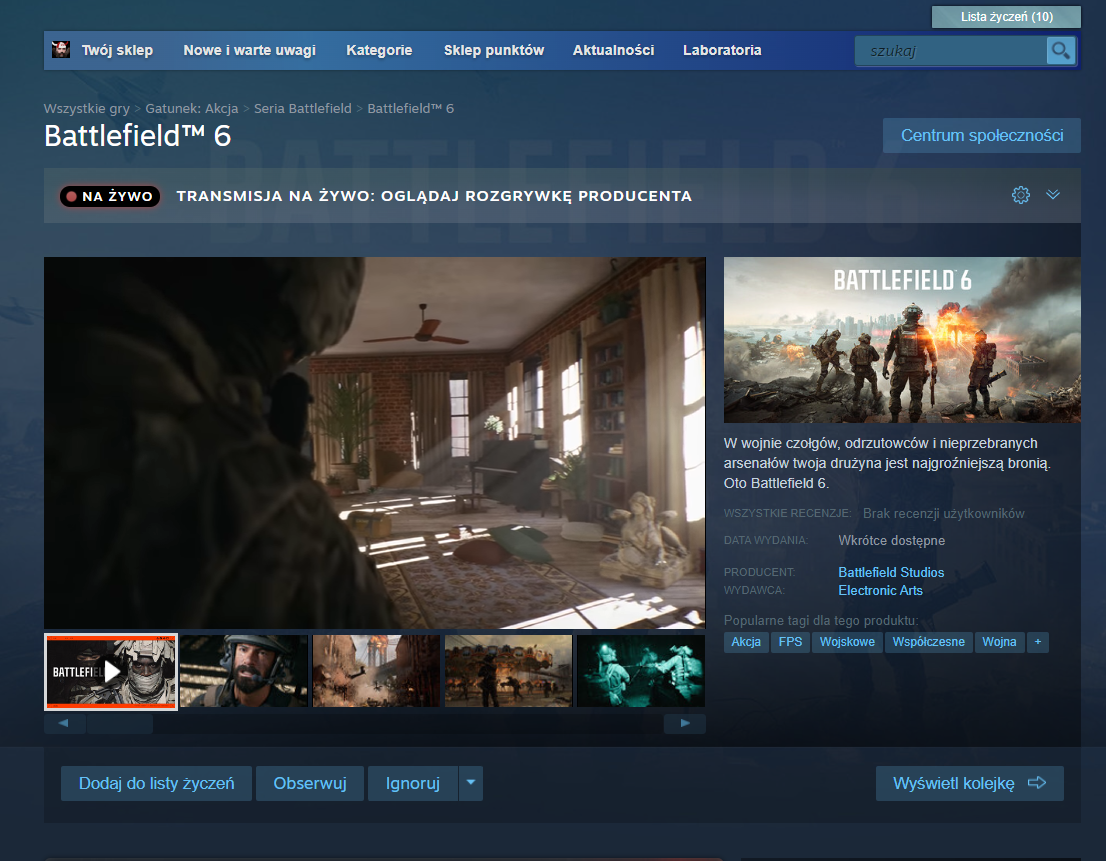This screenshot has width=1106, height=861.
Task: Click the thumbnail strip scrollbar handle
Action: tap(119, 723)
